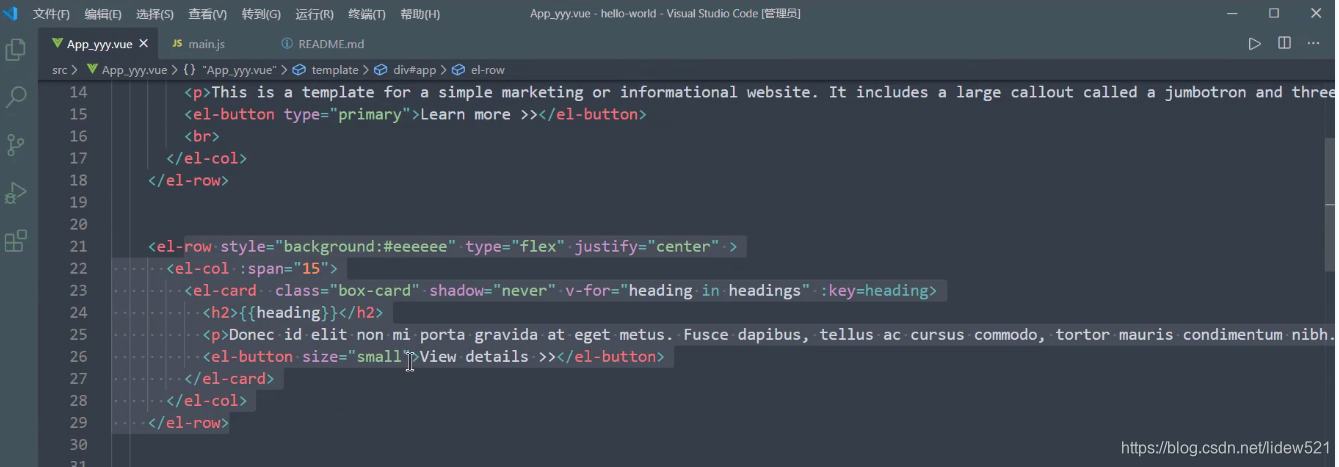1339x467 pixels.
Task: Click the closing </el-row> tag on line 29
Action: [x=188, y=422]
